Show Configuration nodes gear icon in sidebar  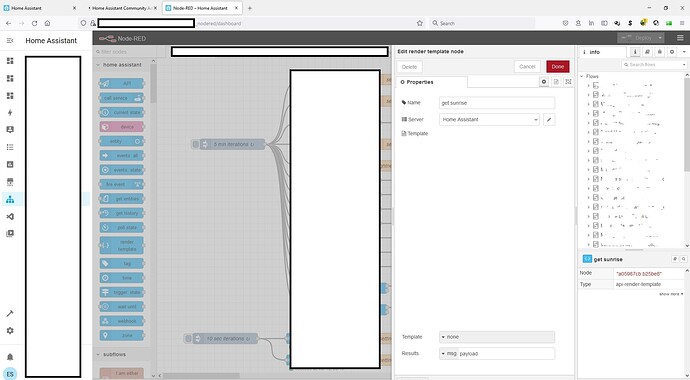click(672, 52)
